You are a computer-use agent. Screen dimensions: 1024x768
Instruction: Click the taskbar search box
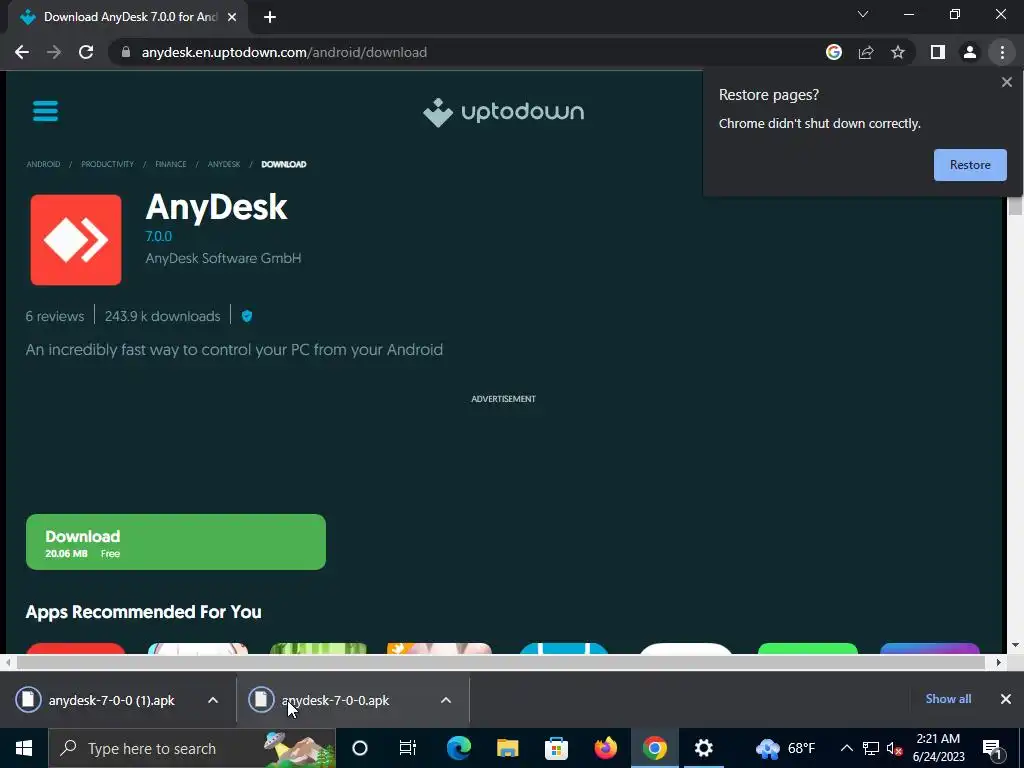point(192,748)
